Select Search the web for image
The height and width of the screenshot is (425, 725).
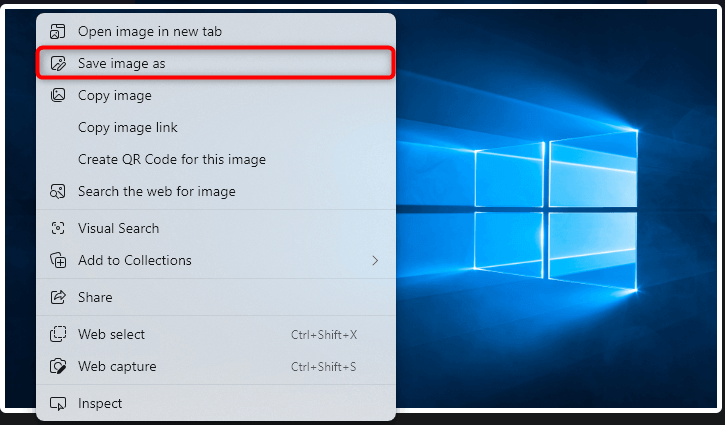point(216,191)
